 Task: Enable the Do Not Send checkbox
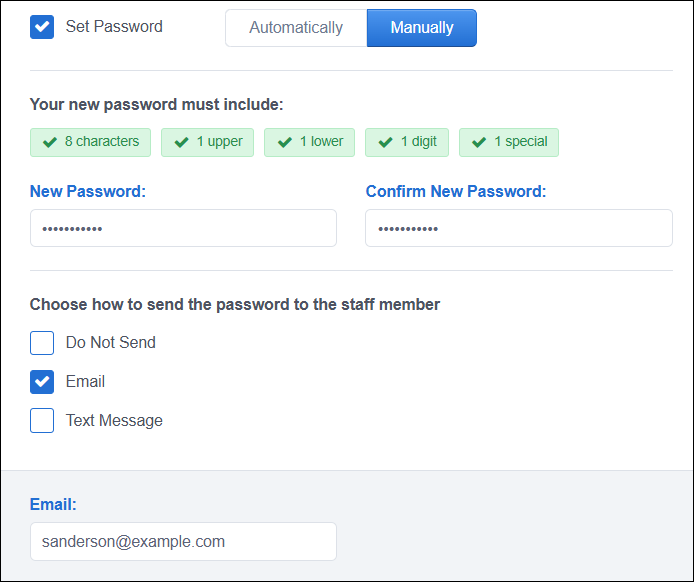42,343
